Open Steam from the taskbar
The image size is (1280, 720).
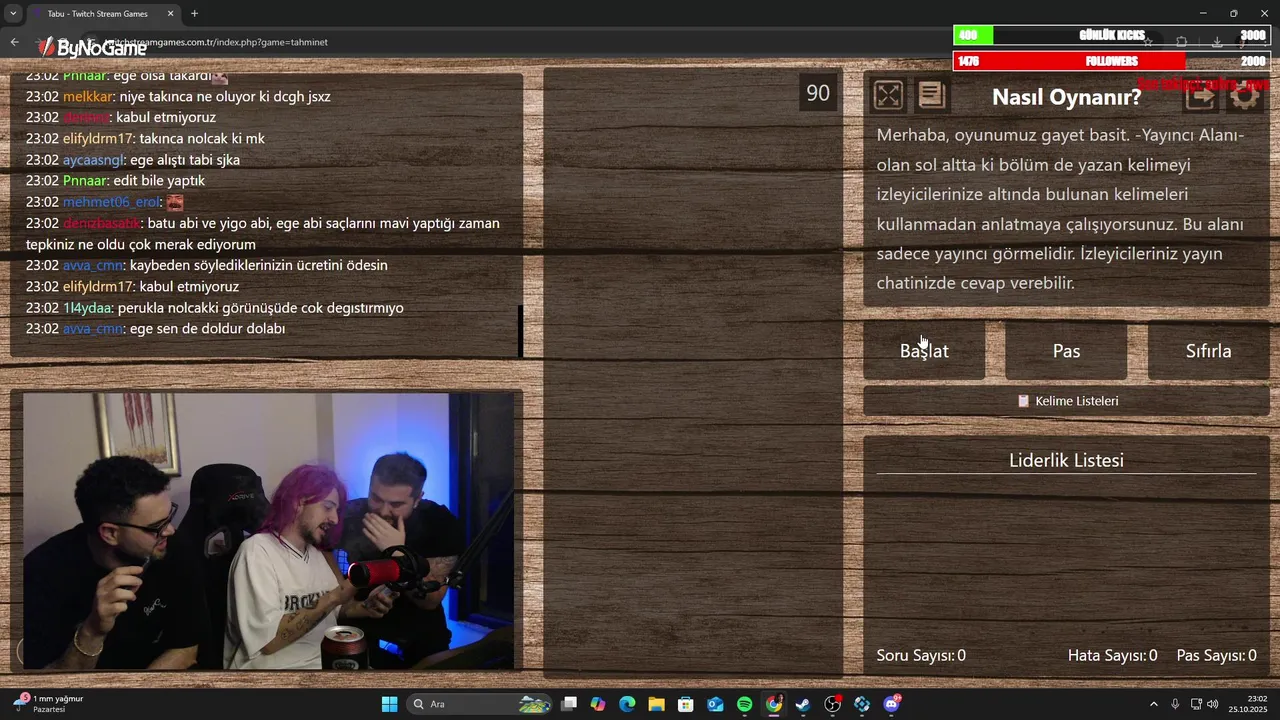click(x=803, y=704)
